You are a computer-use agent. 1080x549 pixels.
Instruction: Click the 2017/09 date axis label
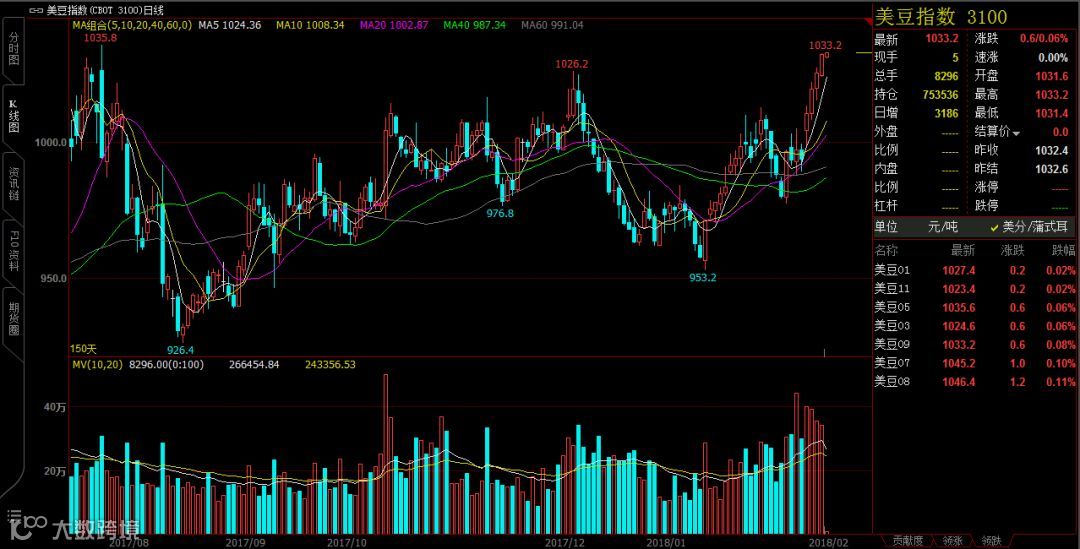point(246,543)
